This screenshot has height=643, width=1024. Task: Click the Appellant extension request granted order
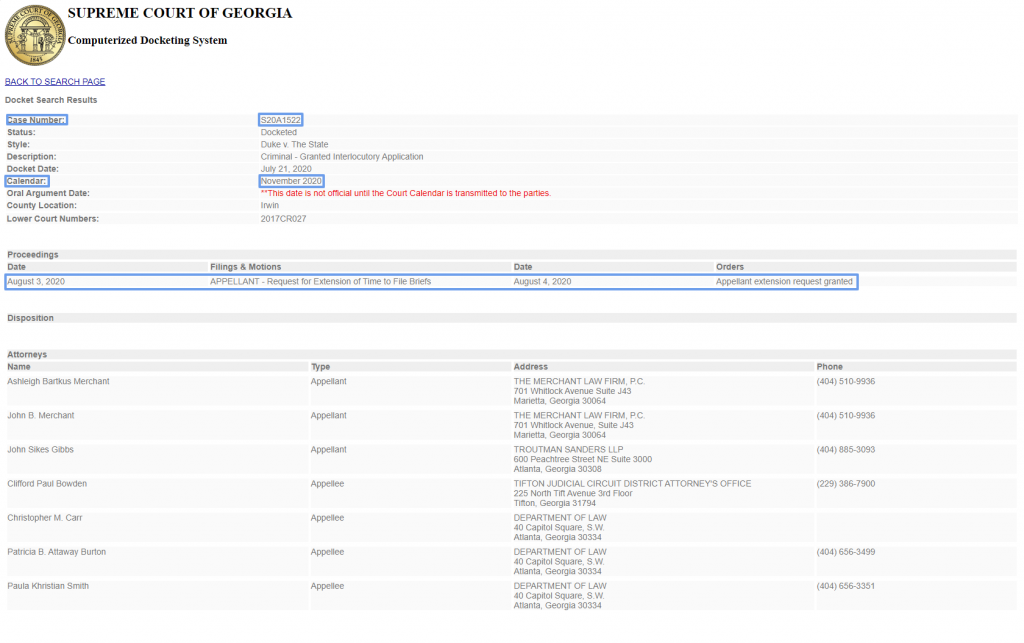[x=785, y=282]
